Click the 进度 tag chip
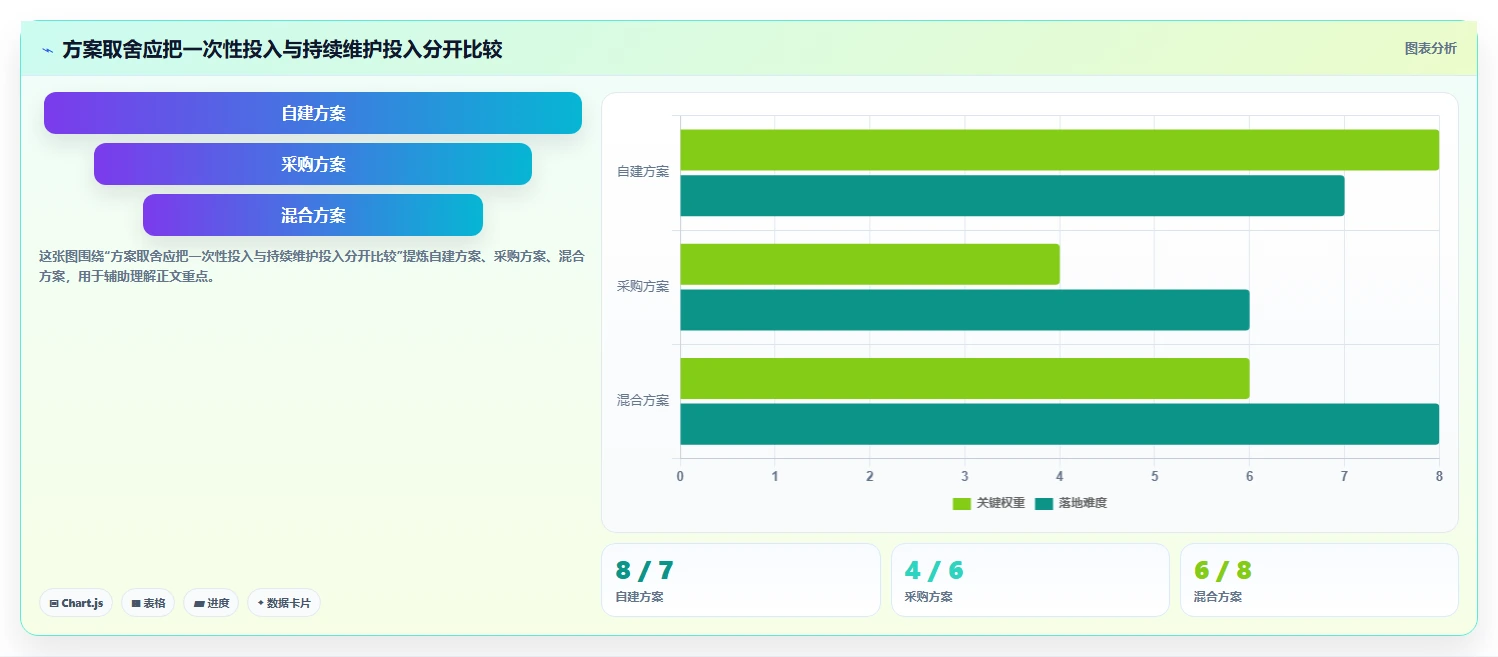 click(x=211, y=603)
